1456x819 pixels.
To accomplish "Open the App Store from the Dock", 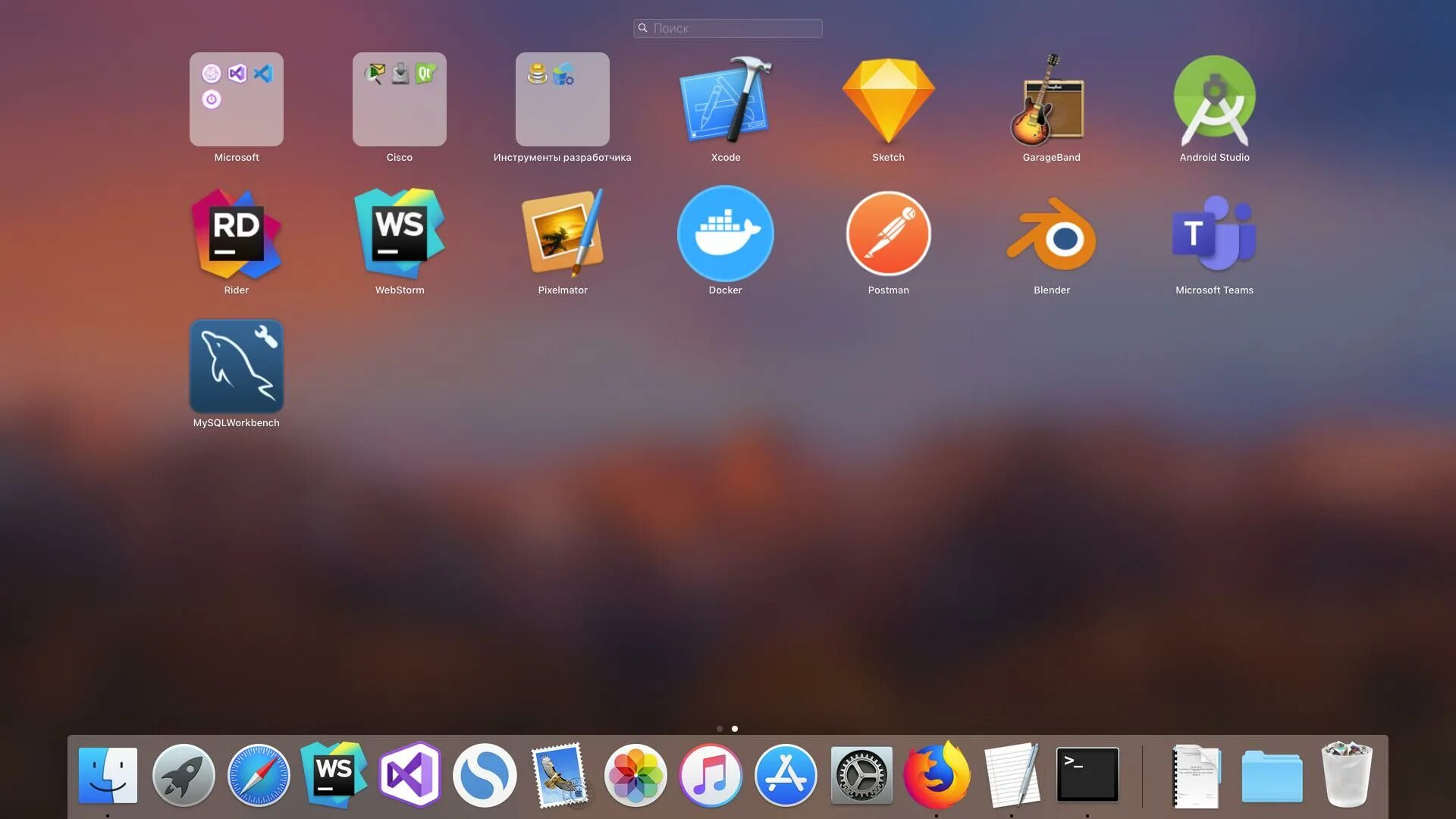I will pyautogui.click(x=786, y=775).
